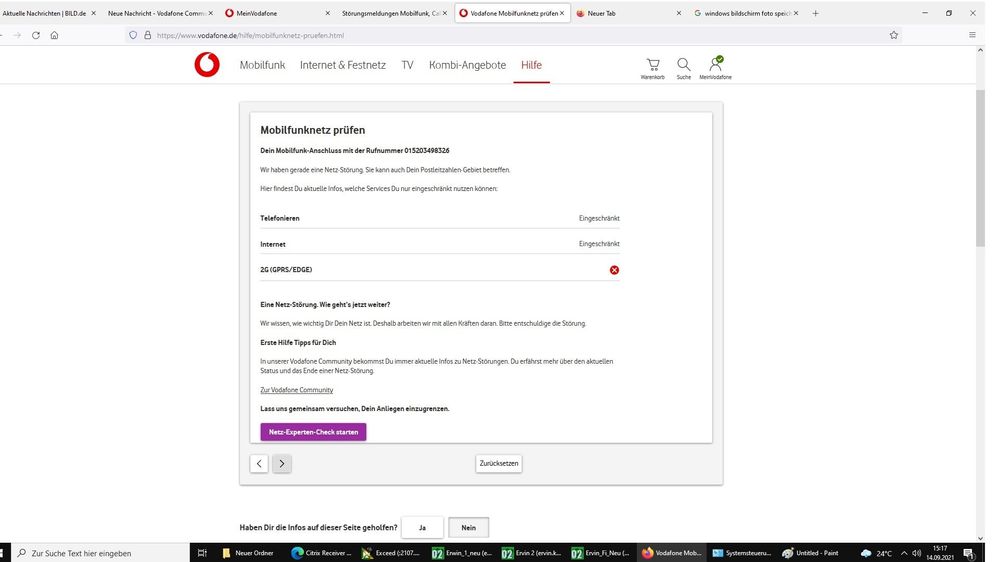Viewport: 999px width, 562px height.
Task: Click the Mobilfunknetz prüfen heading
Action: pos(313,130)
